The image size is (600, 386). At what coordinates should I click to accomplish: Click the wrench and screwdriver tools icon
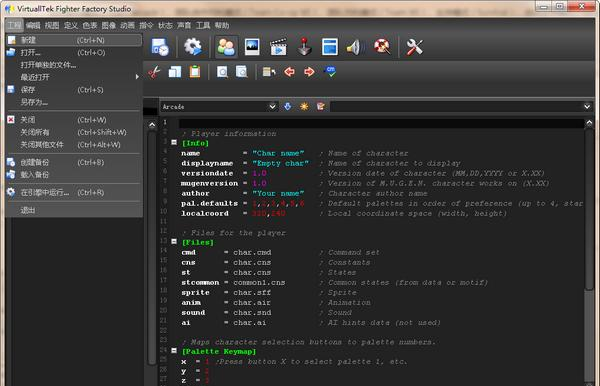(x=414, y=47)
